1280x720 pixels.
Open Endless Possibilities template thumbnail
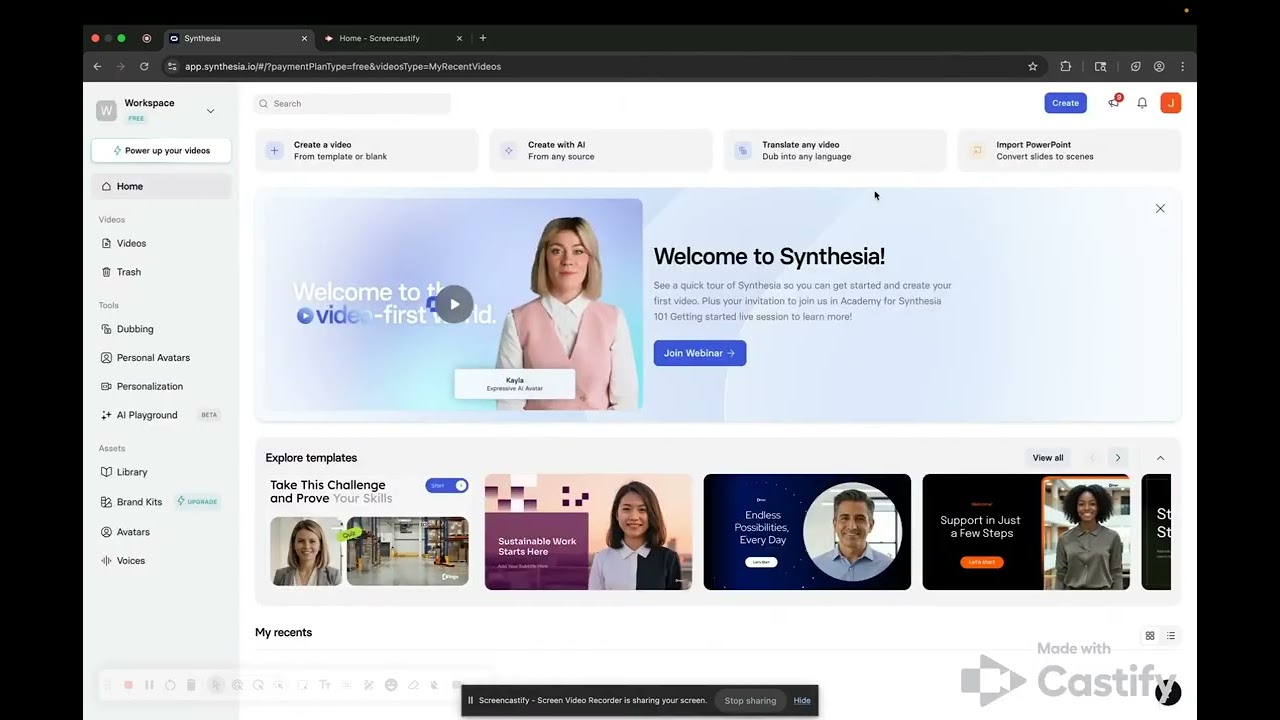coord(807,532)
